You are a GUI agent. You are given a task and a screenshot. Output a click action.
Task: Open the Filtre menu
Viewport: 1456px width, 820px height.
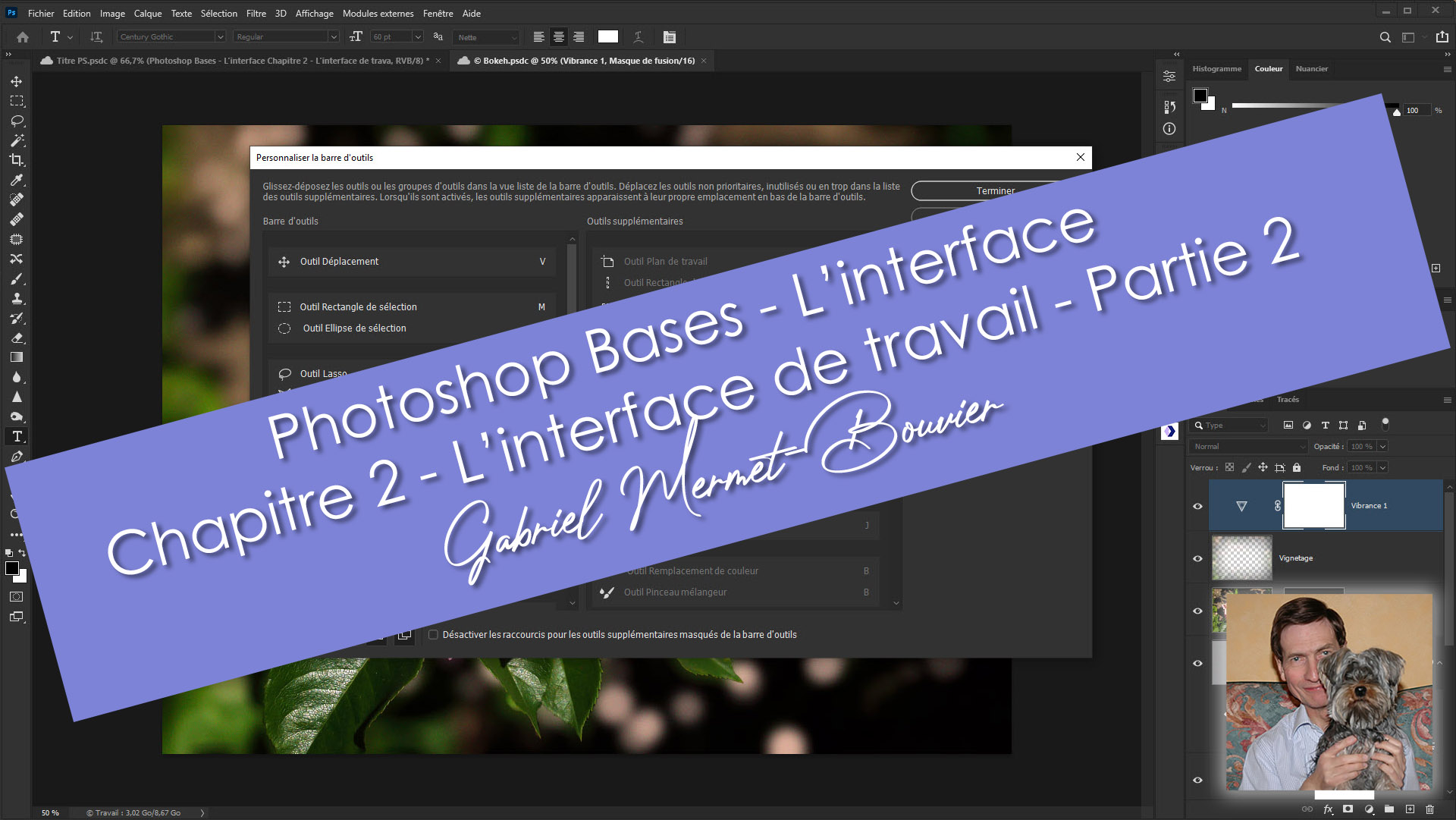click(256, 14)
